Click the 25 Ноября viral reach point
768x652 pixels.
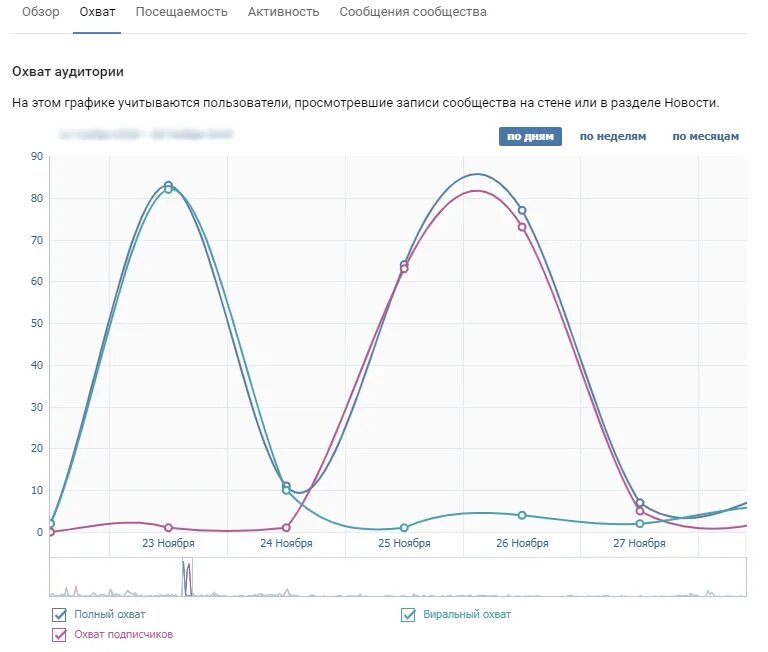(404, 527)
